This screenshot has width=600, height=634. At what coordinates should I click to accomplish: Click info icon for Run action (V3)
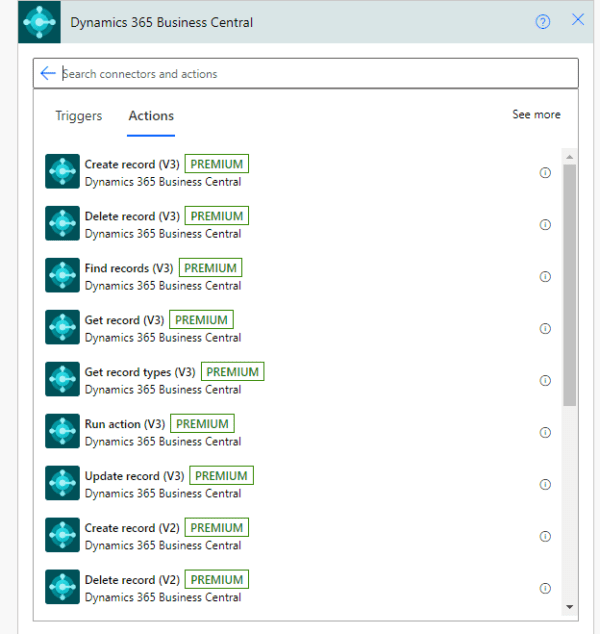coord(545,432)
